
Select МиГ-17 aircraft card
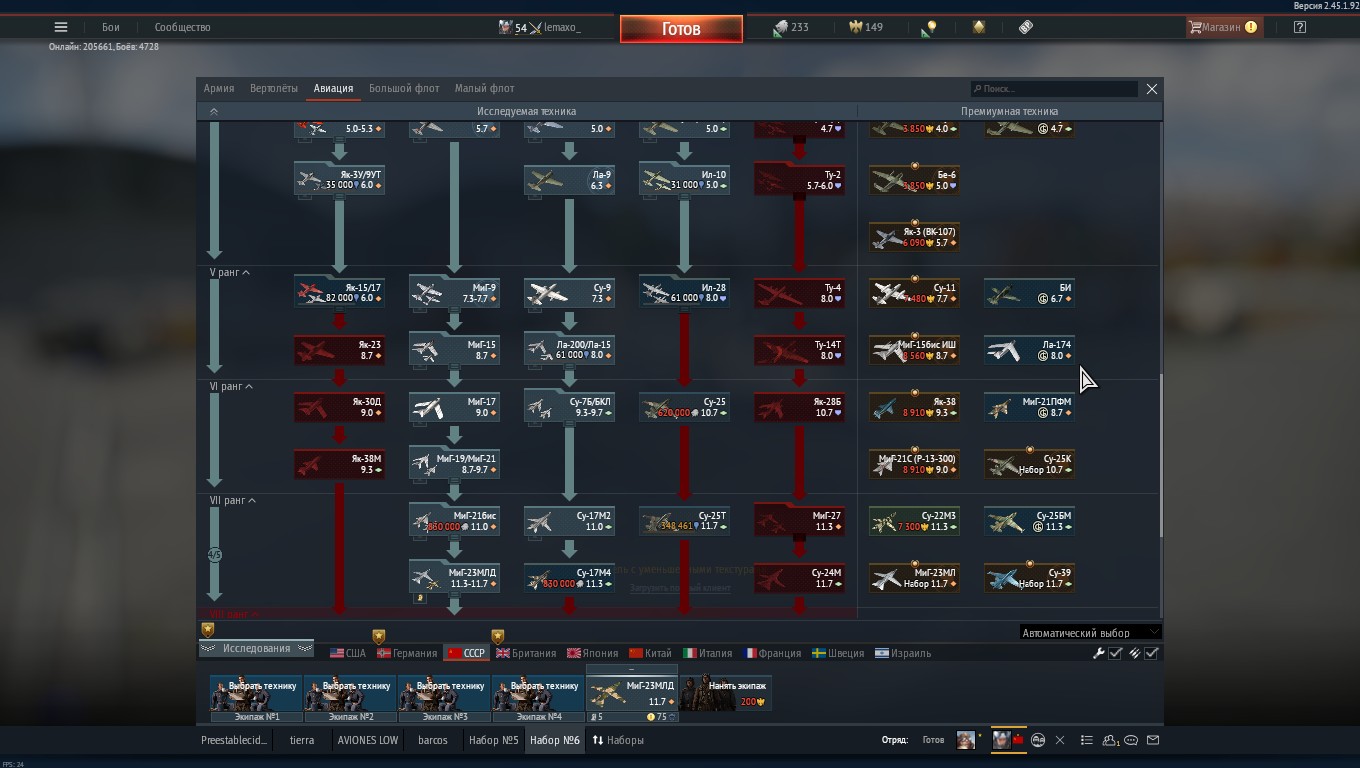pyautogui.click(x=454, y=406)
